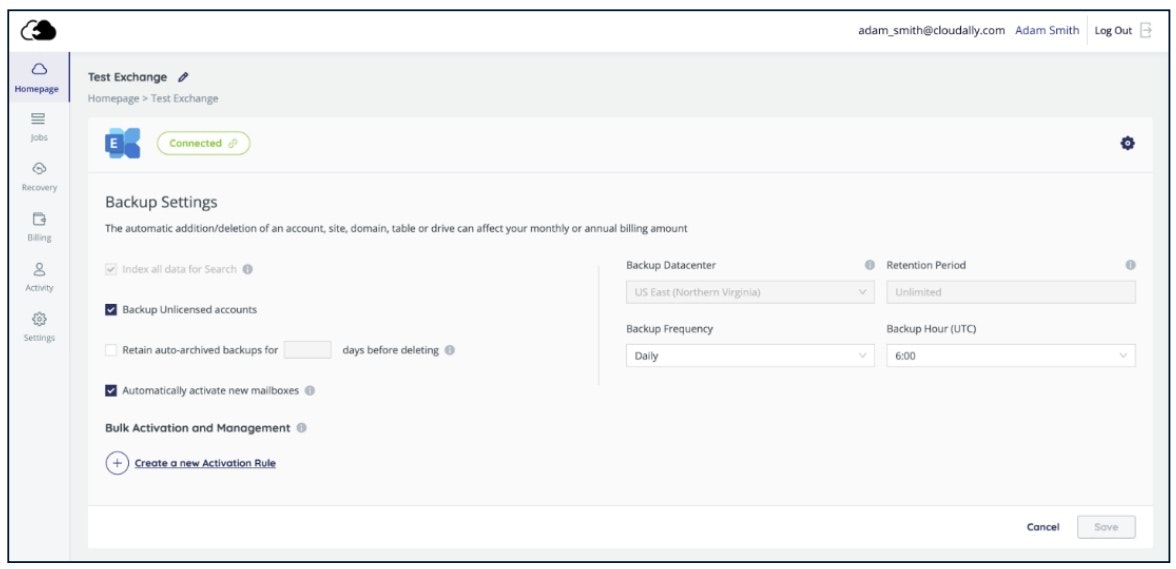1176x569 pixels.
Task: Go to Jobs in the sidebar
Action: (x=38, y=126)
